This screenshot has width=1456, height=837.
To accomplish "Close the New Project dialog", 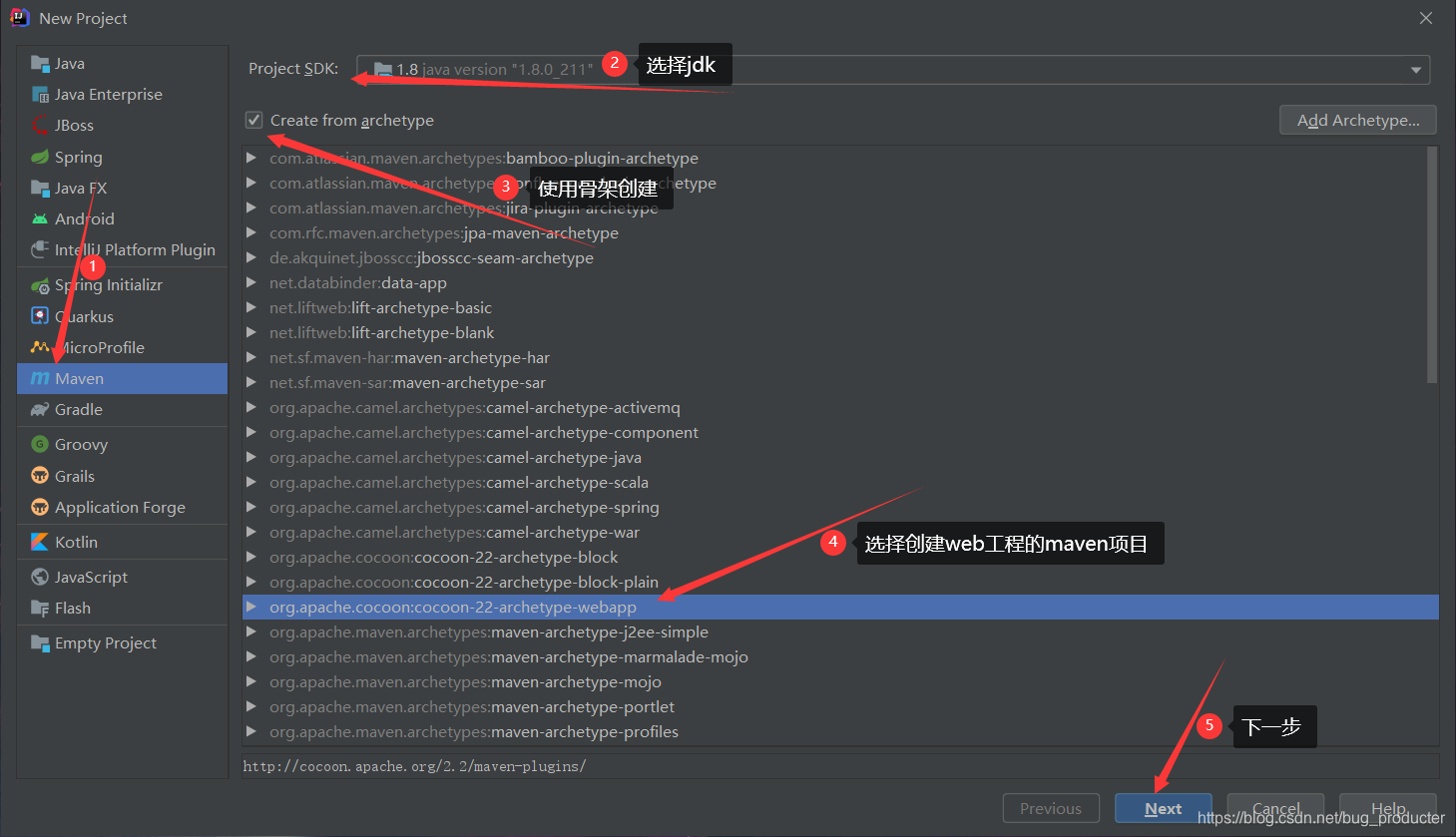I will [1426, 18].
